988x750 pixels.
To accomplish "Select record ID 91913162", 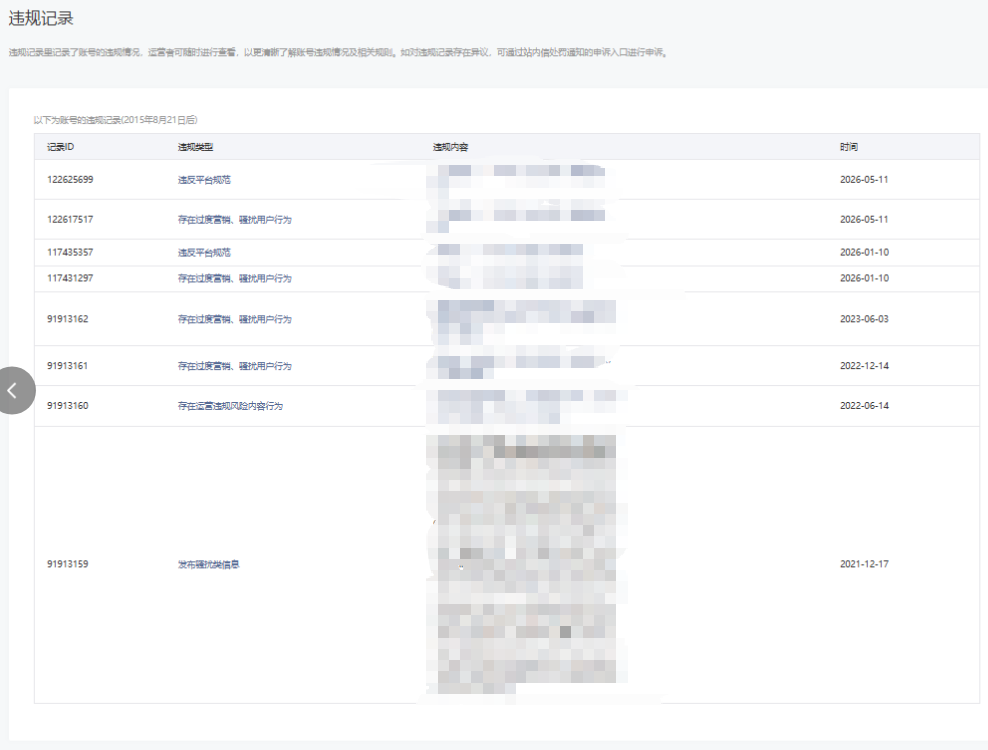I will click(x=67, y=319).
